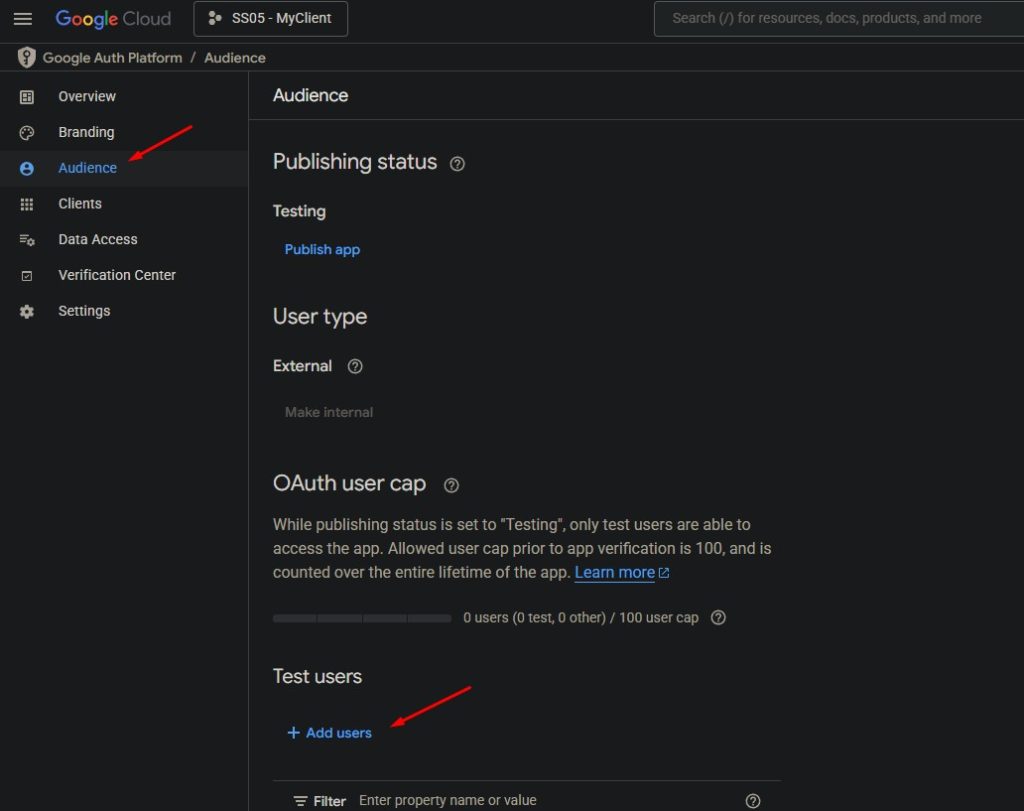Select Audience in the sidebar
Image resolution: width=1024 pixels, height=811 pixels.
coord(87,168)
